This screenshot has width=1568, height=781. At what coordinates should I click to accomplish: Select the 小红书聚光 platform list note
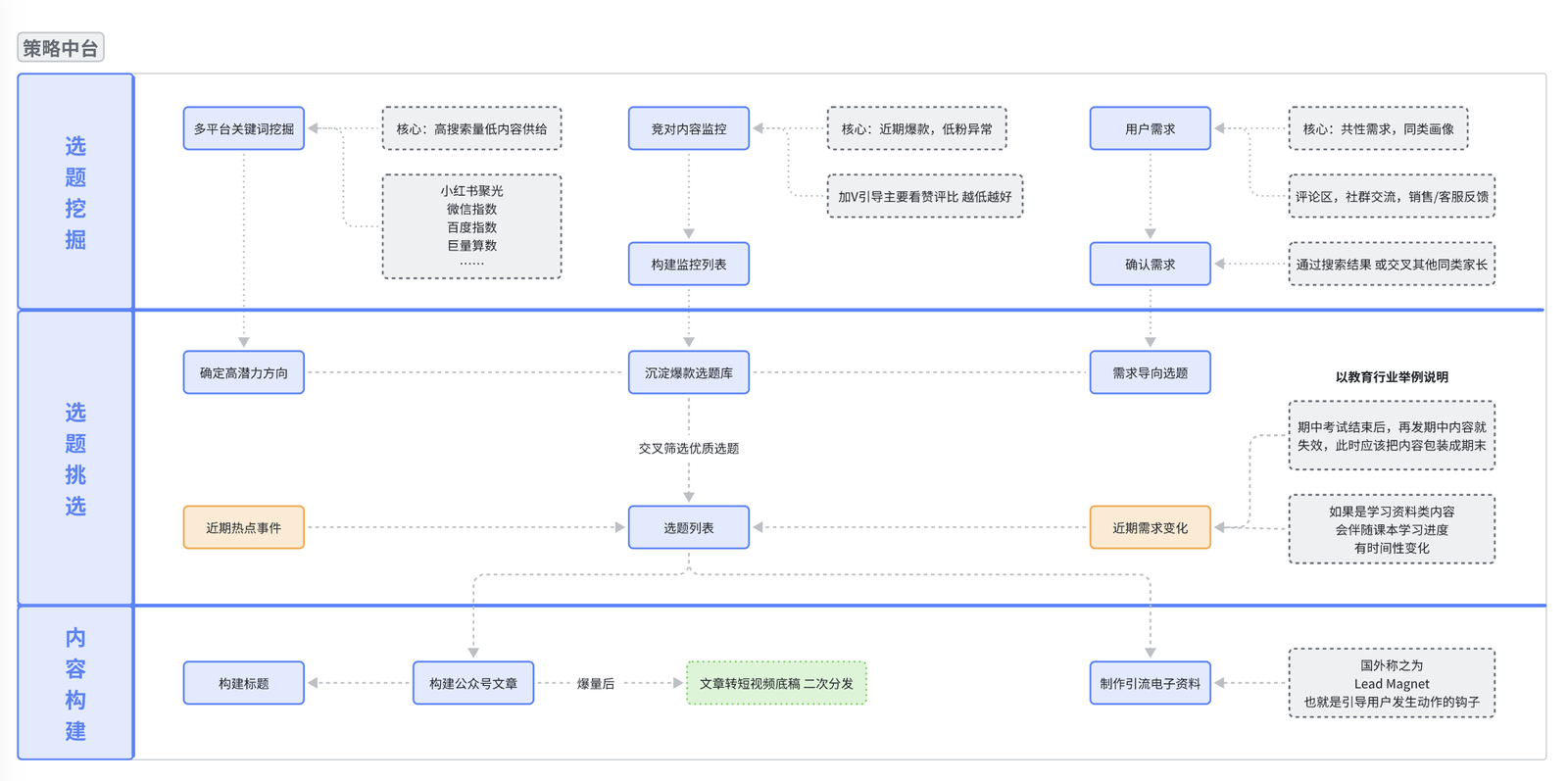[x=471, y=226]
